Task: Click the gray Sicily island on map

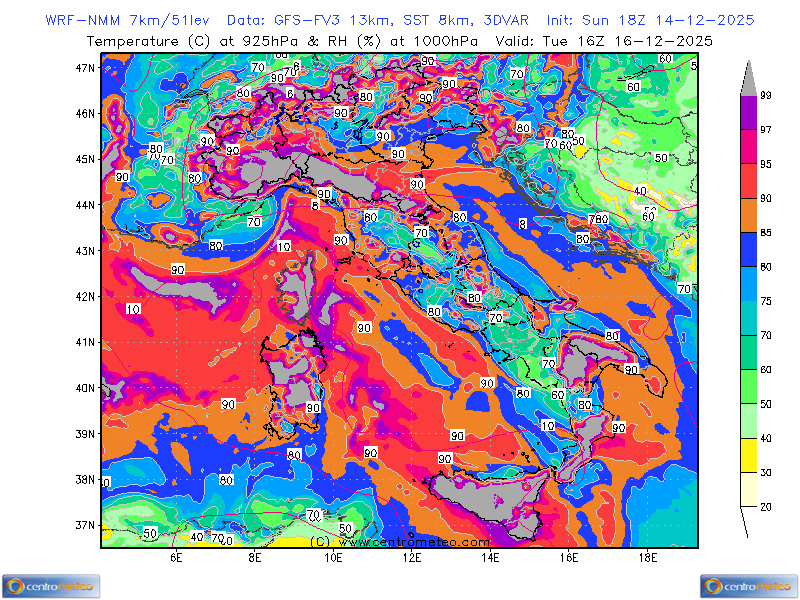Action: (x=480, y=496)
